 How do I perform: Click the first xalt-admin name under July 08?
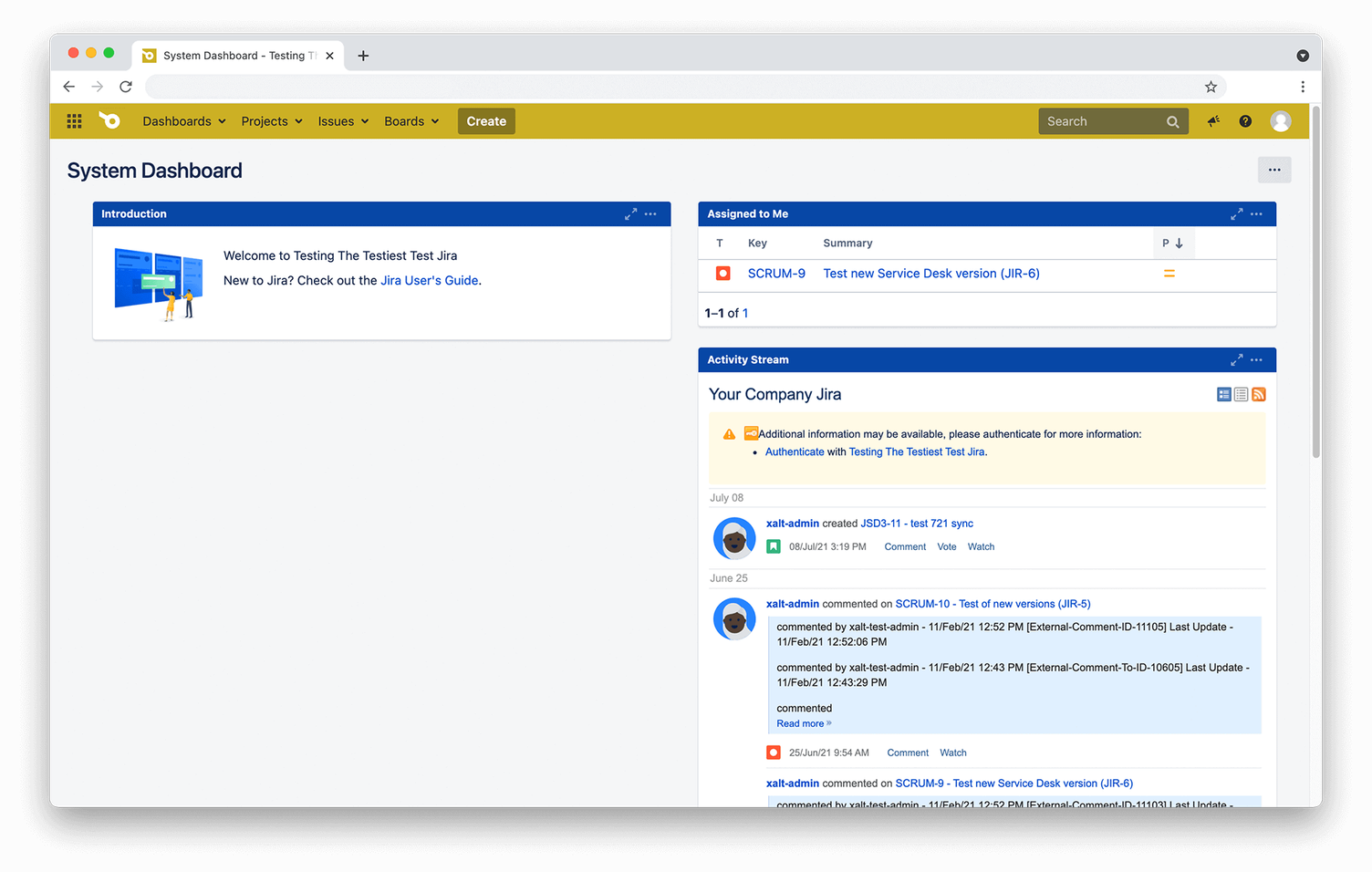793,524
